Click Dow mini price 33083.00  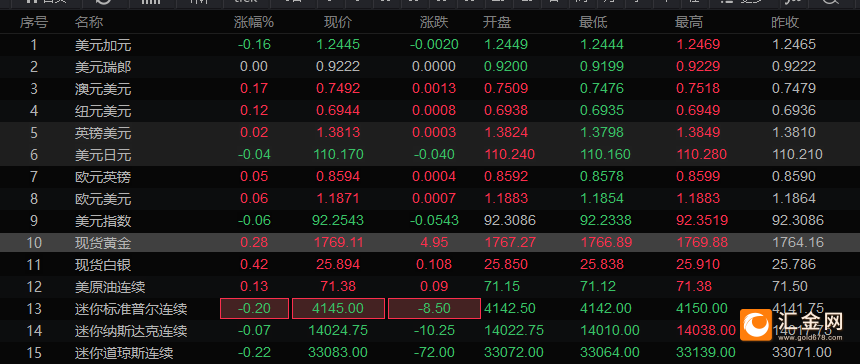[338, 352]
